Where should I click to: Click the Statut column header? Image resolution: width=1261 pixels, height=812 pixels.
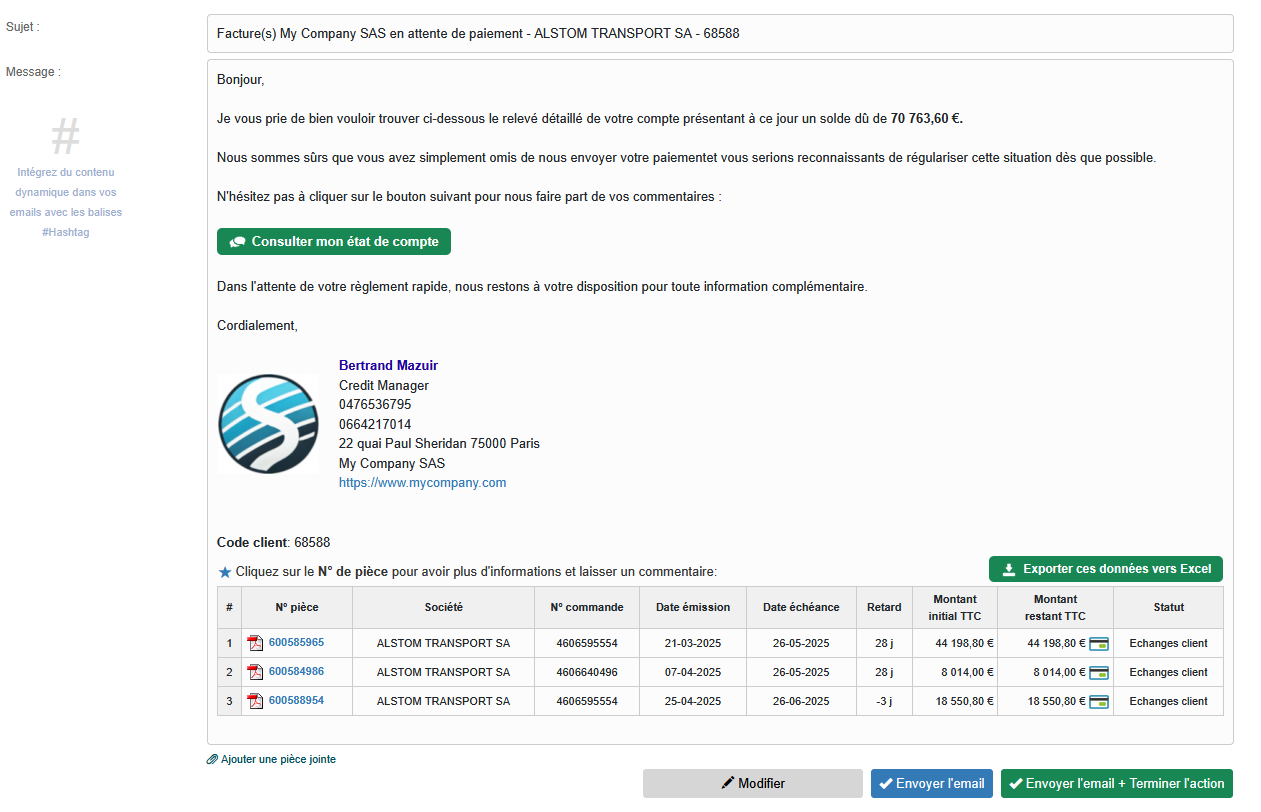pyautogui.click(x=1168, y=607)
